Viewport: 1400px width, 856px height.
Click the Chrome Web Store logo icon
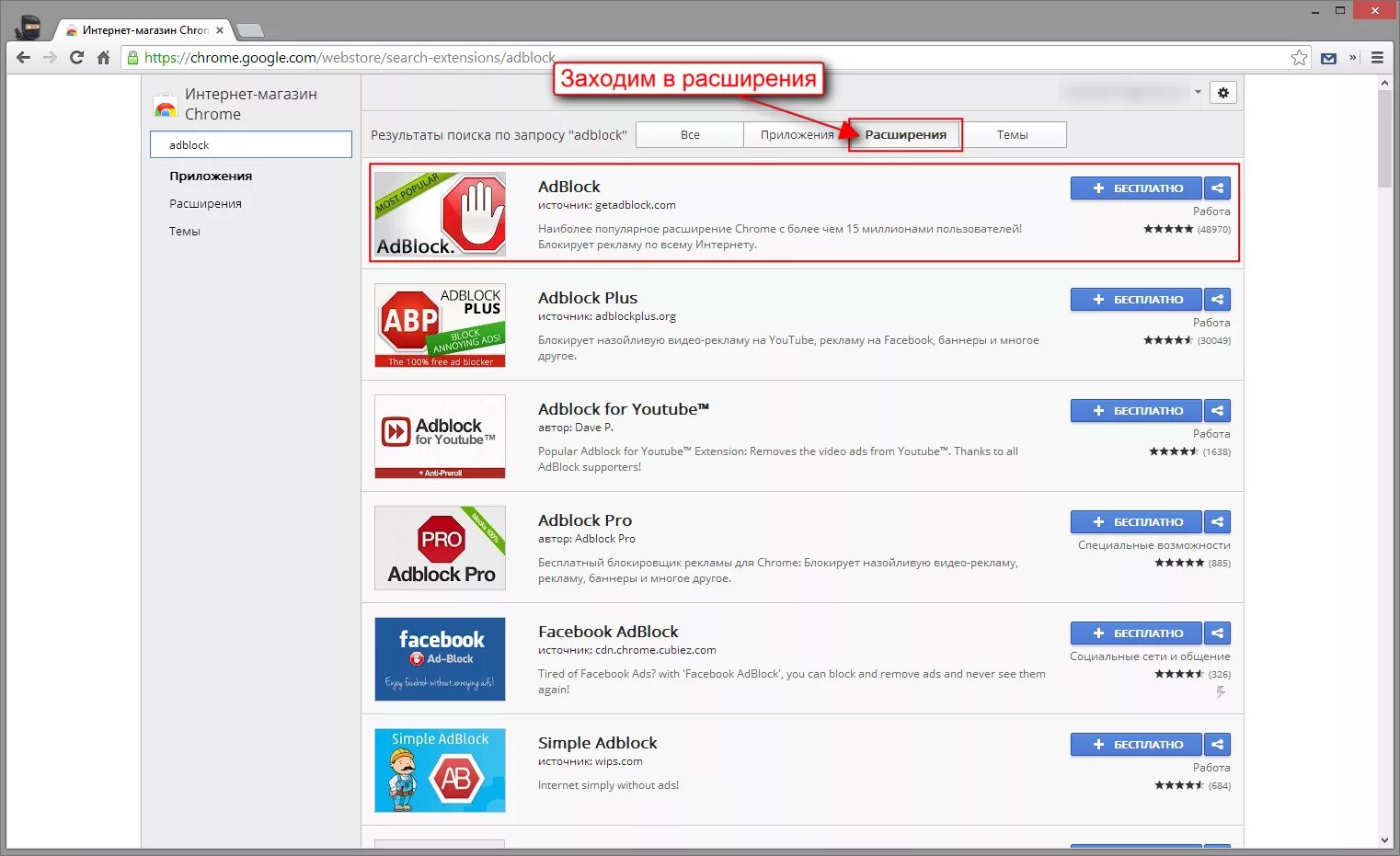[x=166, y=107]
